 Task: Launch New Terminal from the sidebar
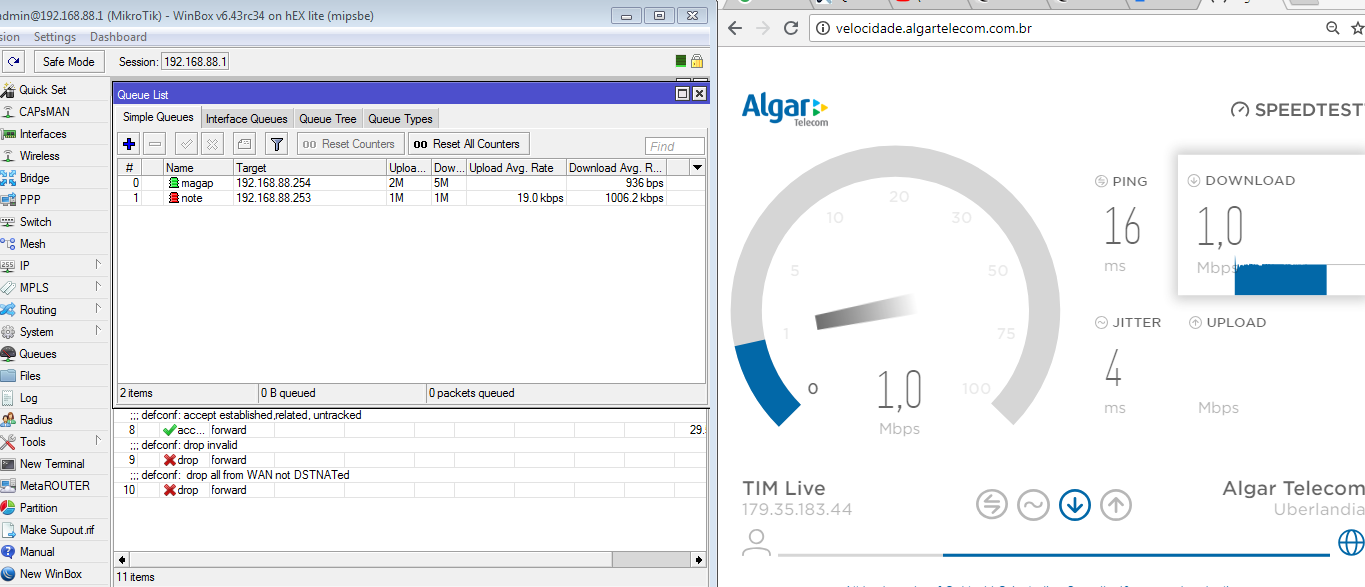52,464
